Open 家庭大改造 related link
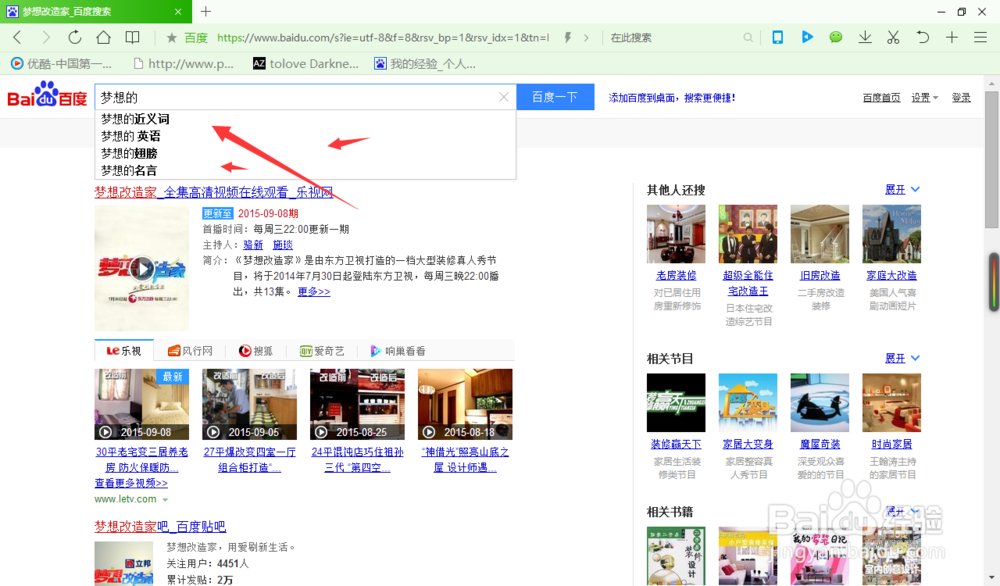 coord(892,275)
